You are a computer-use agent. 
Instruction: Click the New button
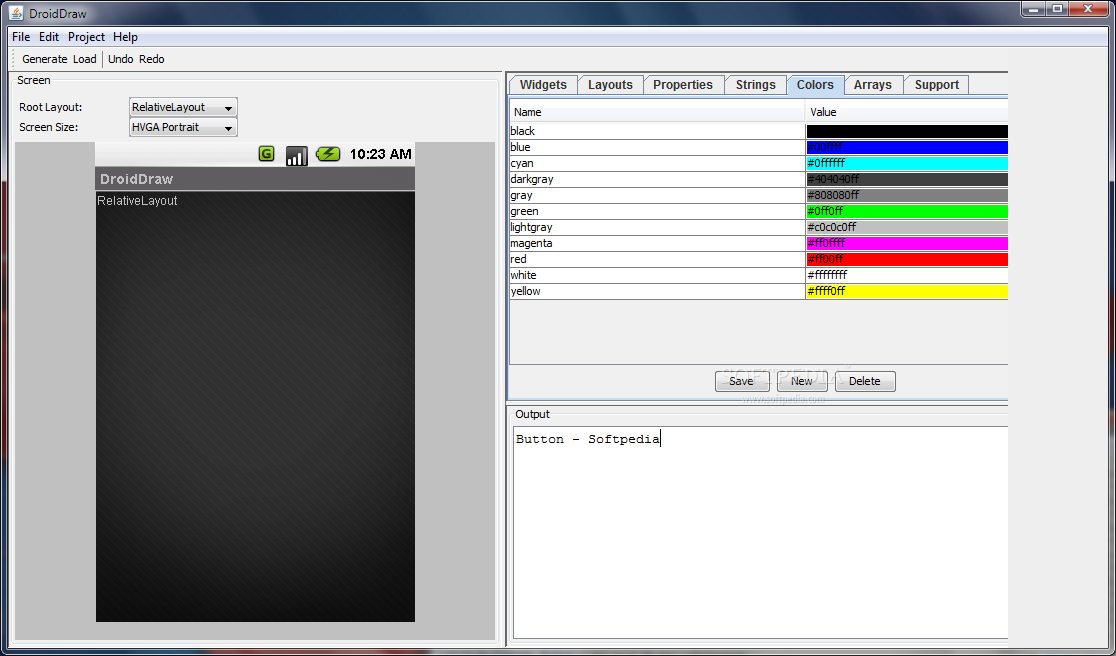[x=801, y=381]
